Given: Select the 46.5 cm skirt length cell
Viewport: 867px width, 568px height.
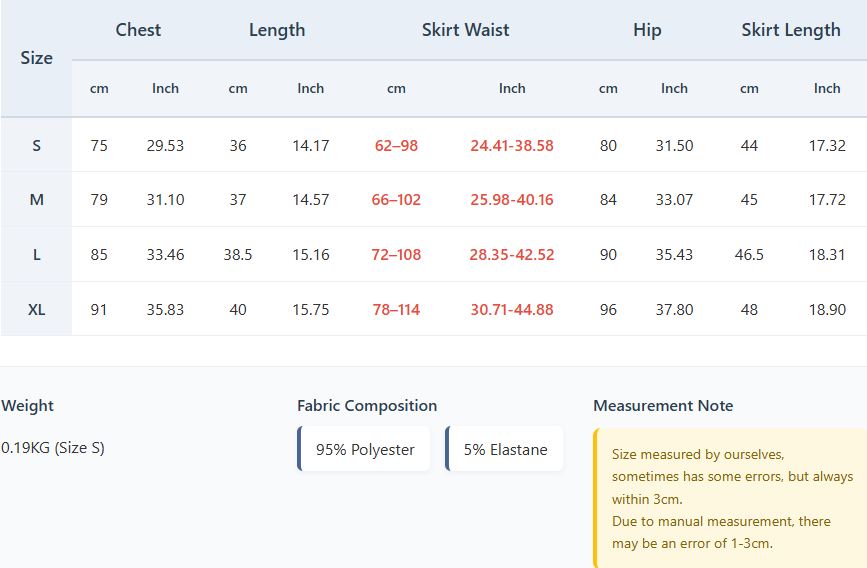Looking at the screenshot, I should (x=749, y=255).
